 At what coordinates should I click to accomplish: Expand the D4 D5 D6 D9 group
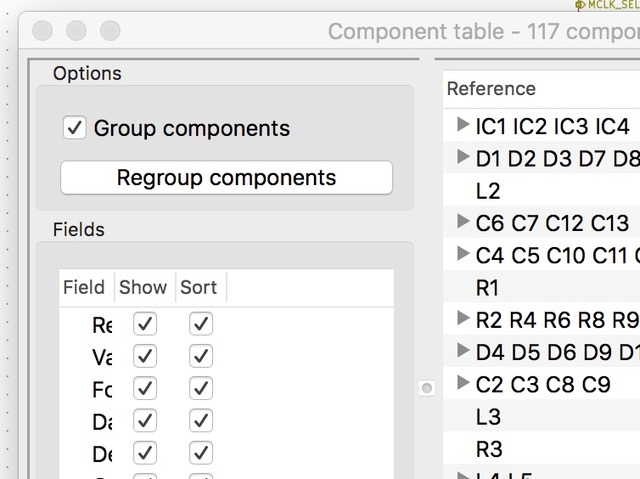[462, 350]
